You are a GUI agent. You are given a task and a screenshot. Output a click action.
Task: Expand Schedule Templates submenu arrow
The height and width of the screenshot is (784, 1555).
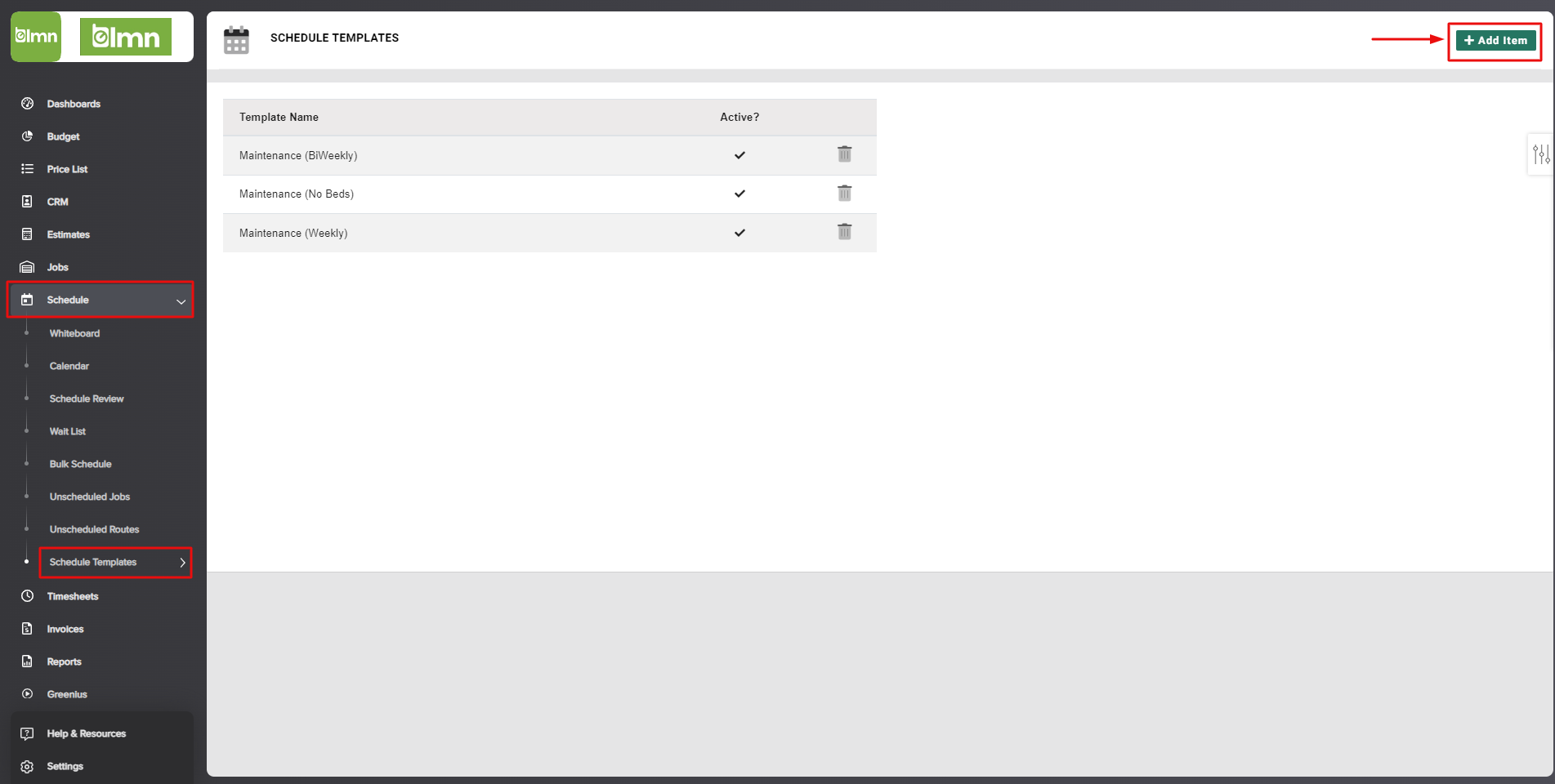pos(182,562)
